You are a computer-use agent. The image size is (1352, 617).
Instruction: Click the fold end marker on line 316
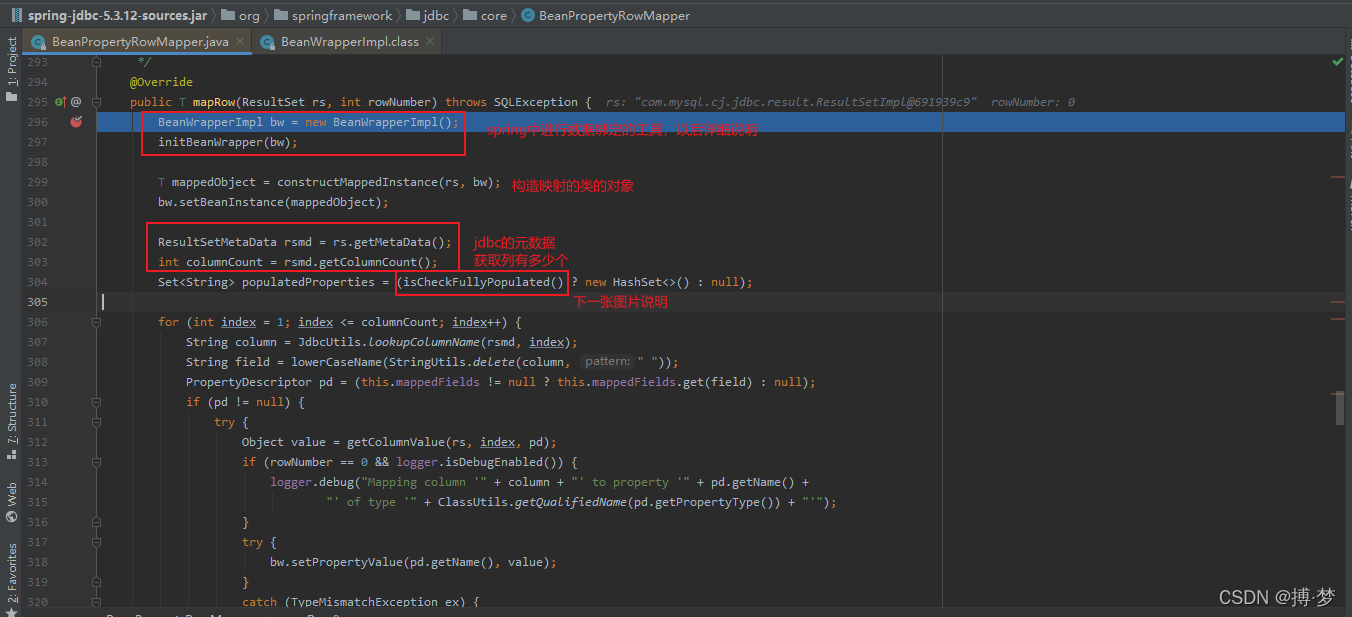pos(97,522)
